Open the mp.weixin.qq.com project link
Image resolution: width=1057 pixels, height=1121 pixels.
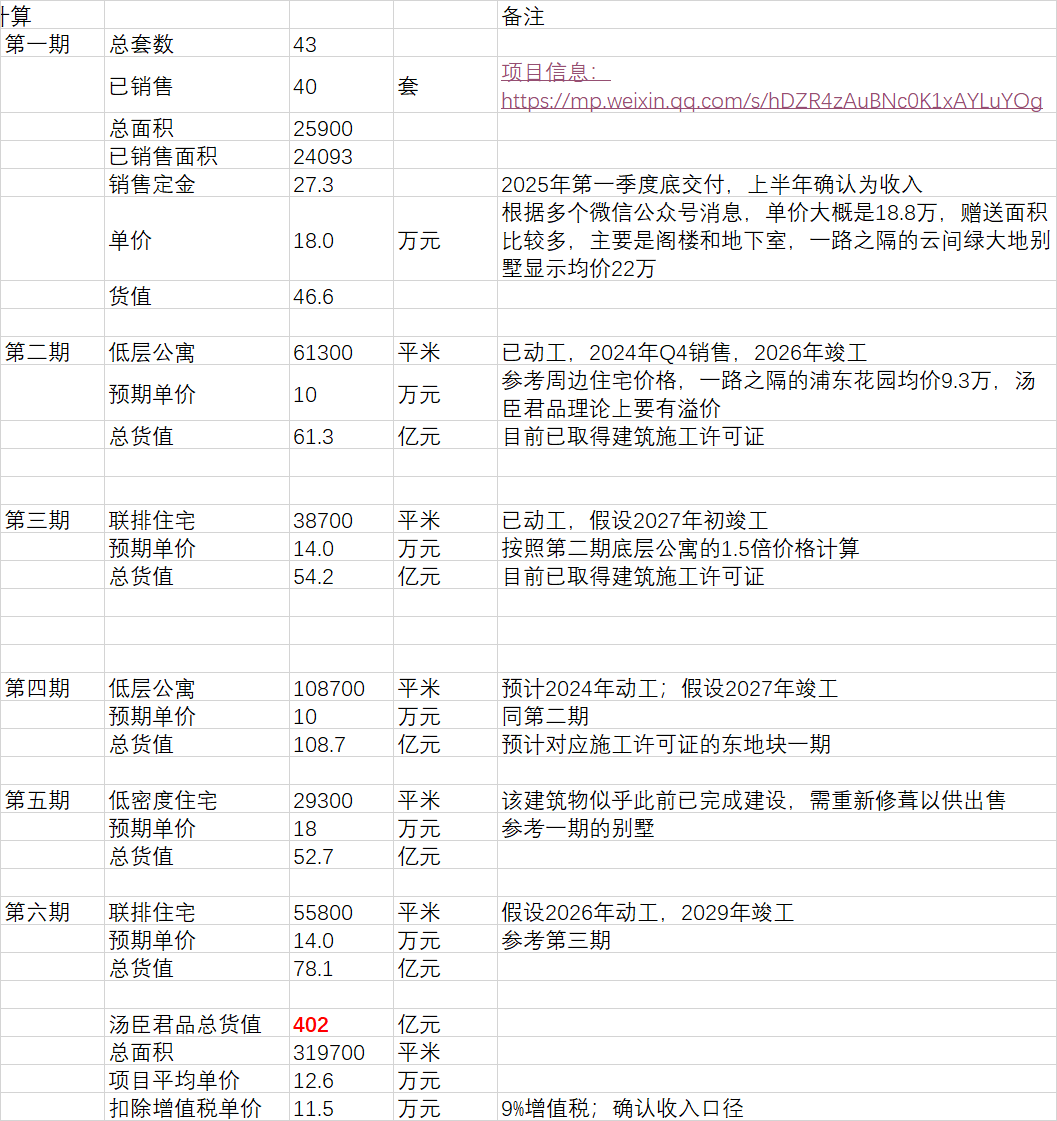(x=772, y=101)
